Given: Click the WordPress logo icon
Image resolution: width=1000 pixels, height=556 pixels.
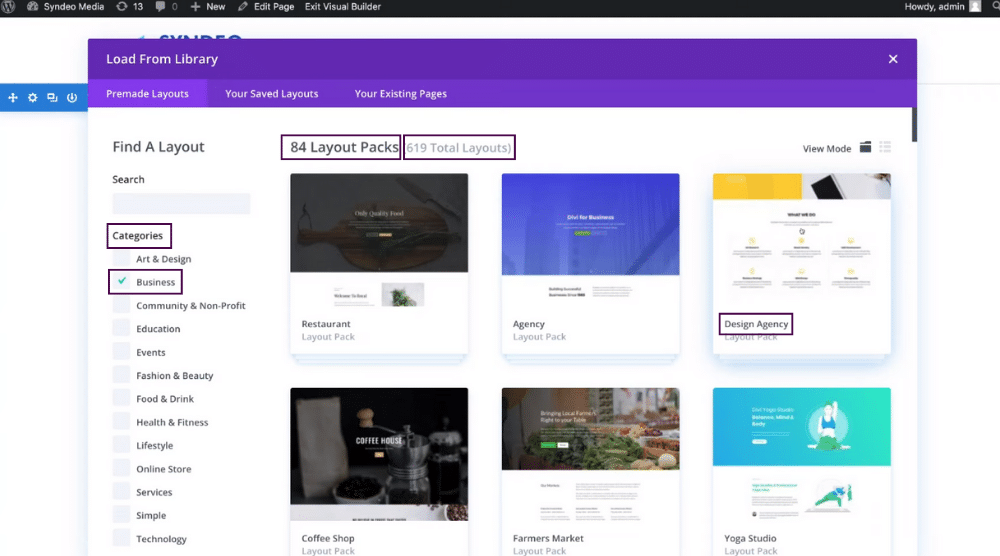Looking at the screenshot, I should (8, 6).
